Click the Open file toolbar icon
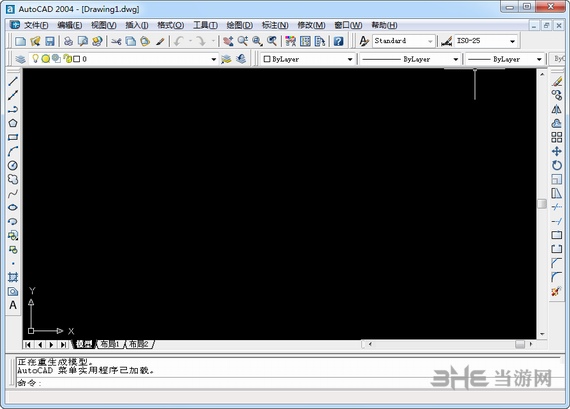Image resolution: width=570 pixels, height=409 pixels. (x=35, y=41)
